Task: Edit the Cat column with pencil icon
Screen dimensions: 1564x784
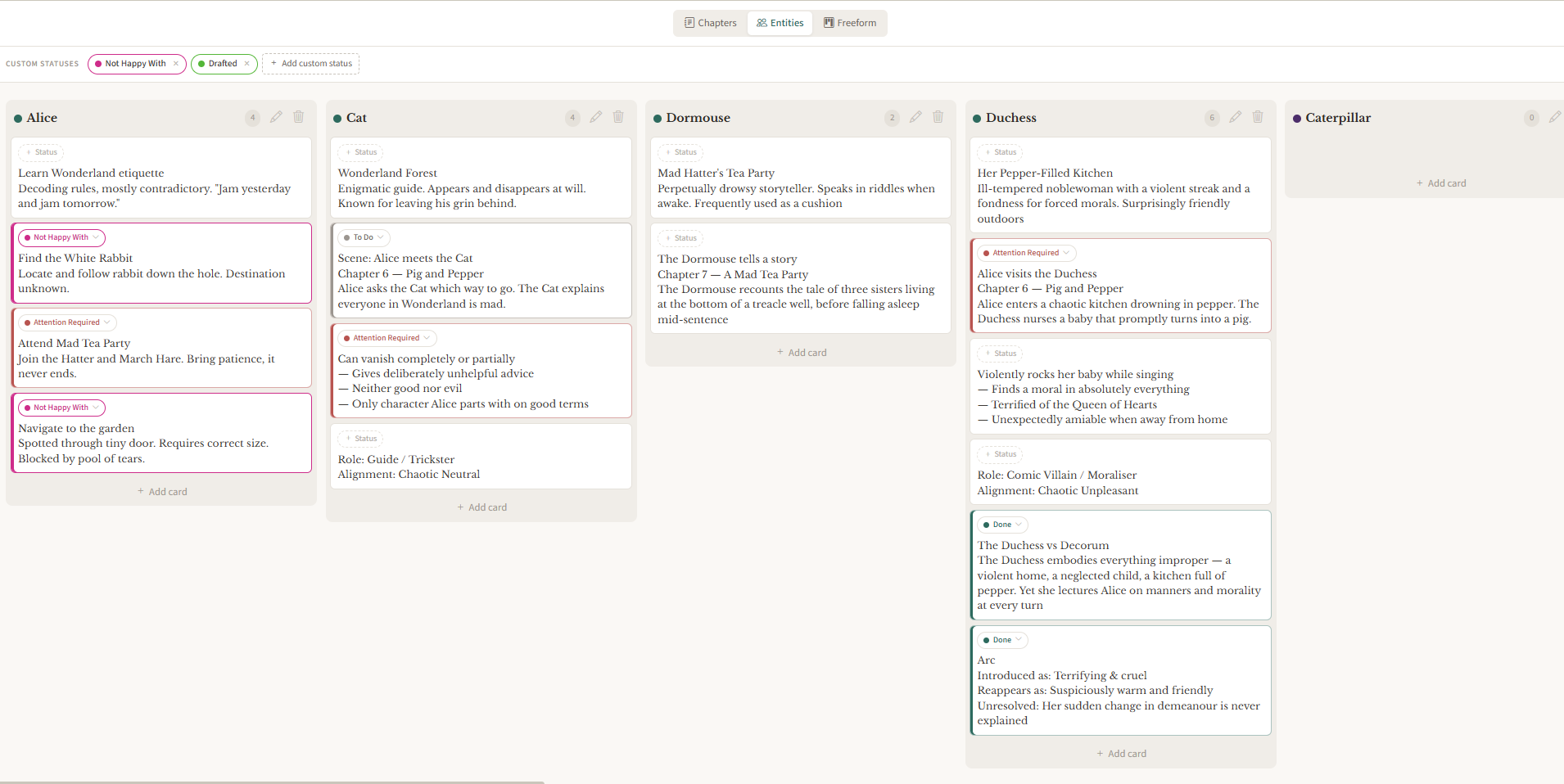Action: coord(596,117)
